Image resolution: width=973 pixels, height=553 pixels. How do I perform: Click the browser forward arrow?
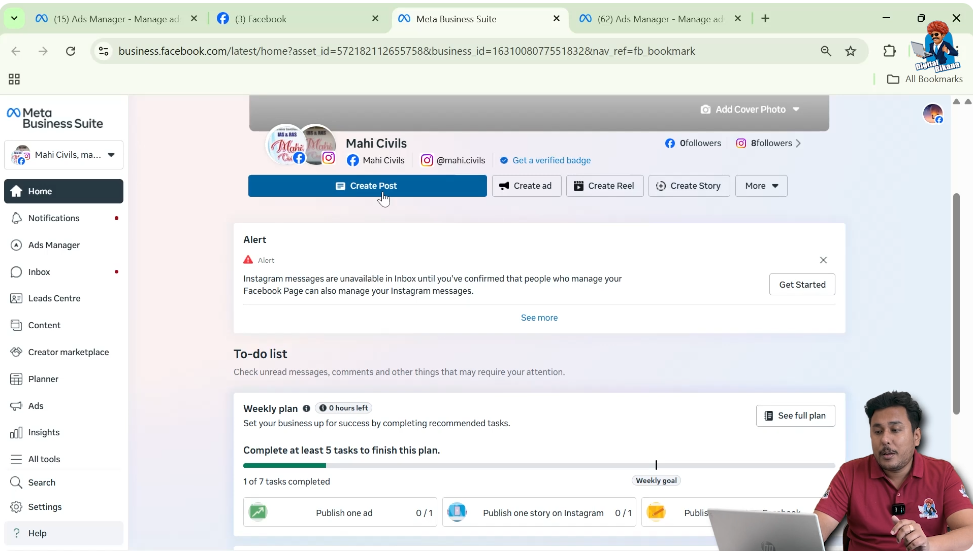[43, 51]
